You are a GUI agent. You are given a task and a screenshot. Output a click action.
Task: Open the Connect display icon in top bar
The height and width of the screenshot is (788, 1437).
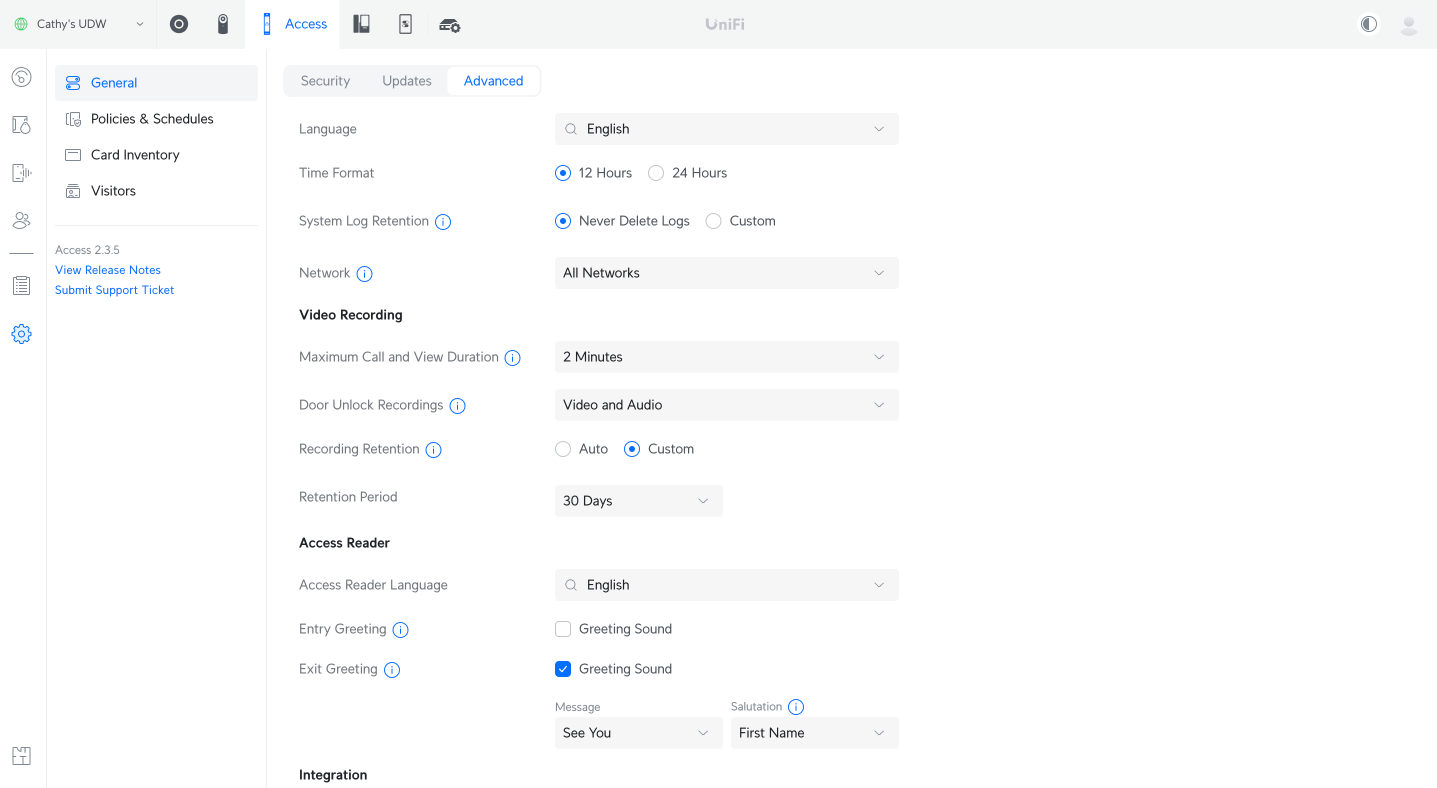(405, 24)
